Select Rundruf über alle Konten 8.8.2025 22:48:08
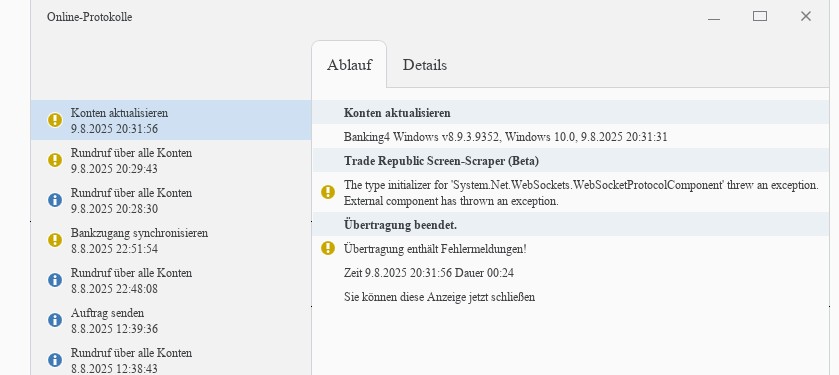Viewport: 839px width, 375px height. [171, 280]
